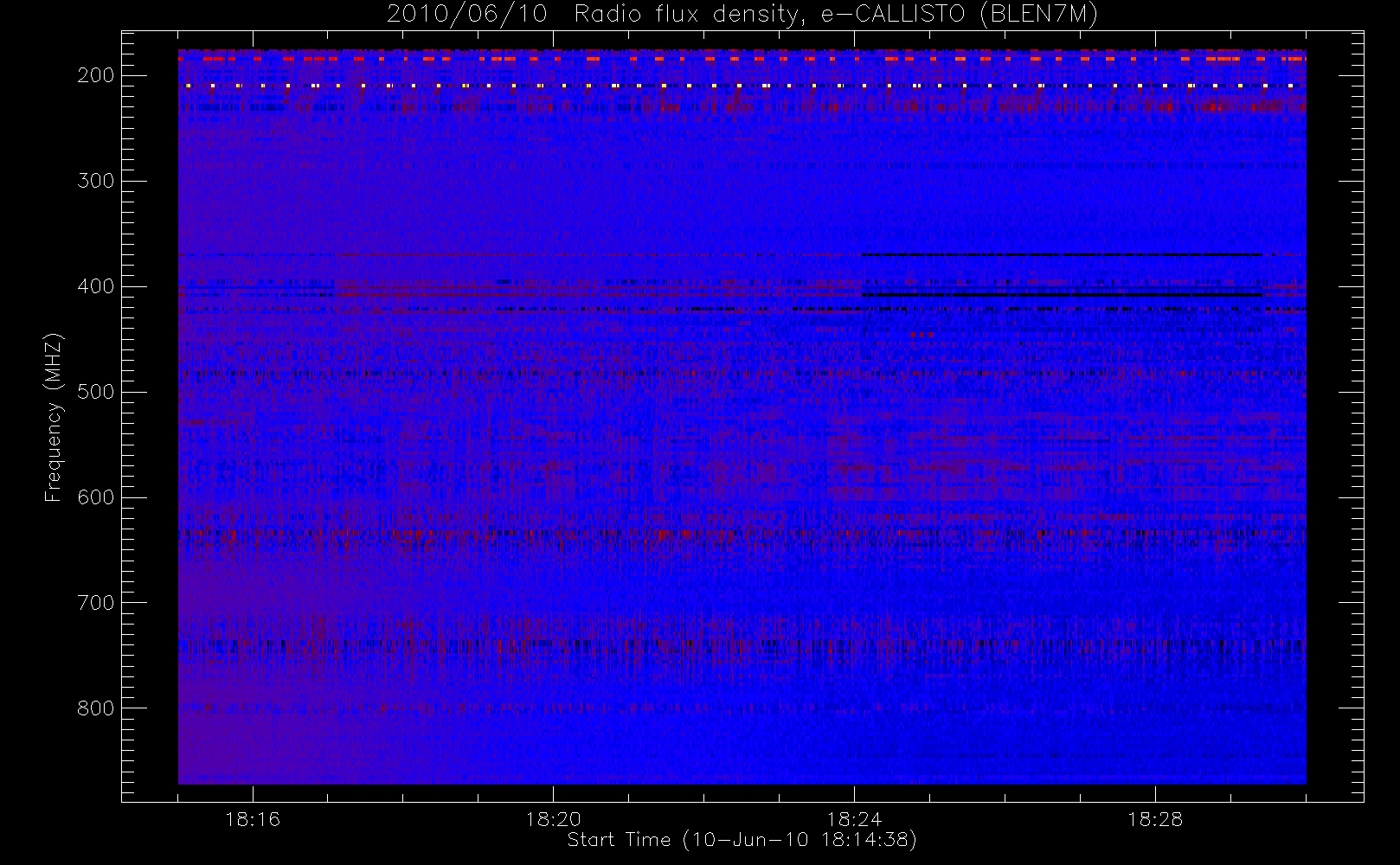Select the 500 frequency tick label

[x=96, y=392]
